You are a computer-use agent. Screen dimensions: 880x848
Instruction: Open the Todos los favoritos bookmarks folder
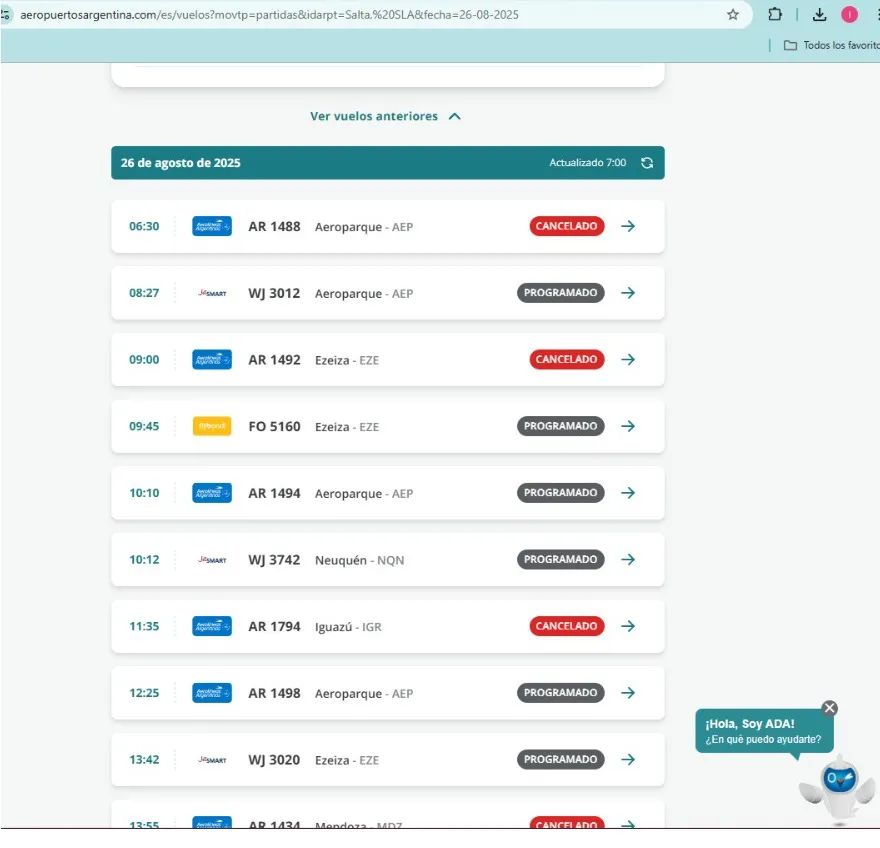point(830,45)
